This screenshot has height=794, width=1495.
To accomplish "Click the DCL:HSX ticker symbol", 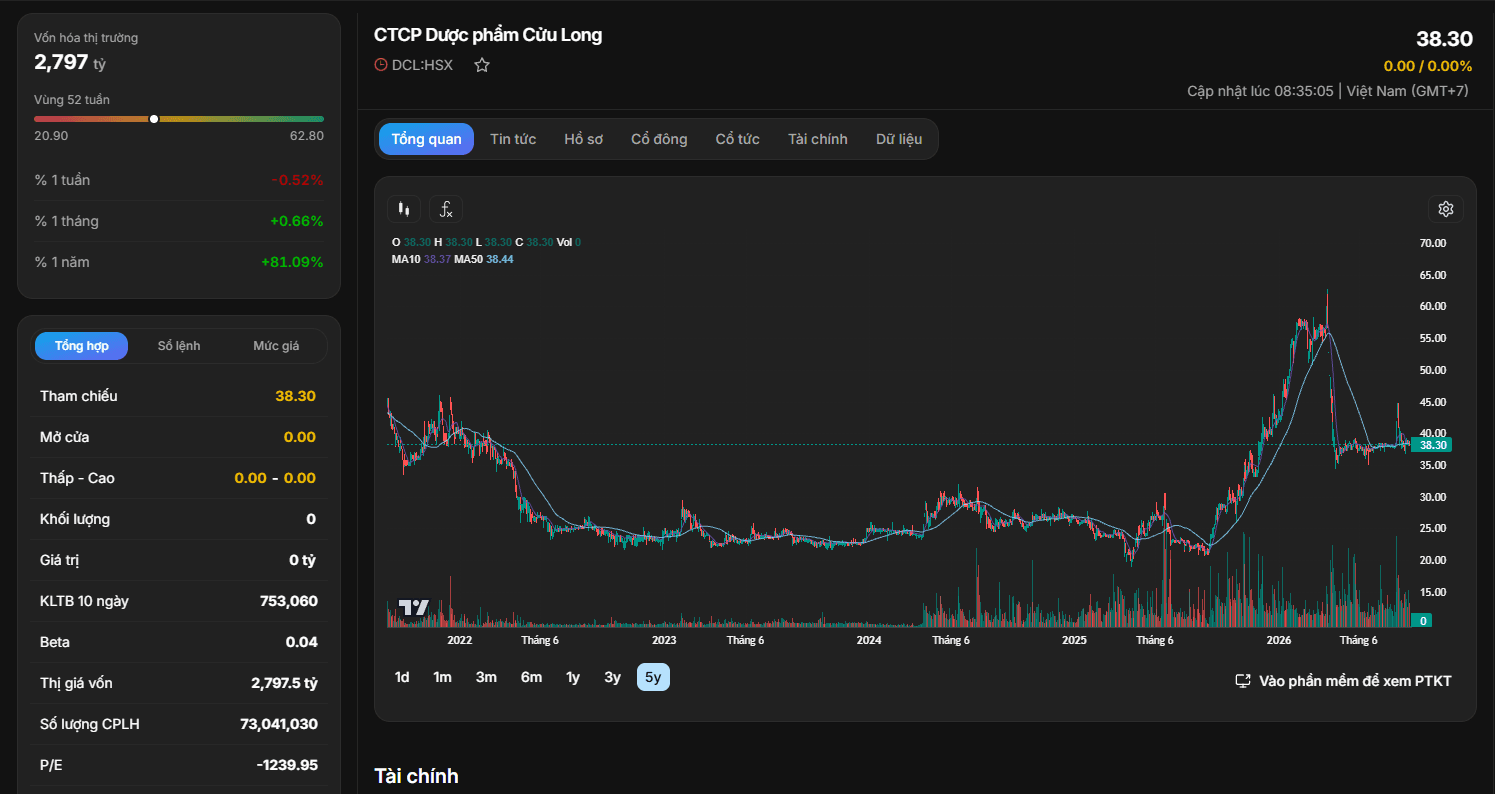I will point(422,65).
